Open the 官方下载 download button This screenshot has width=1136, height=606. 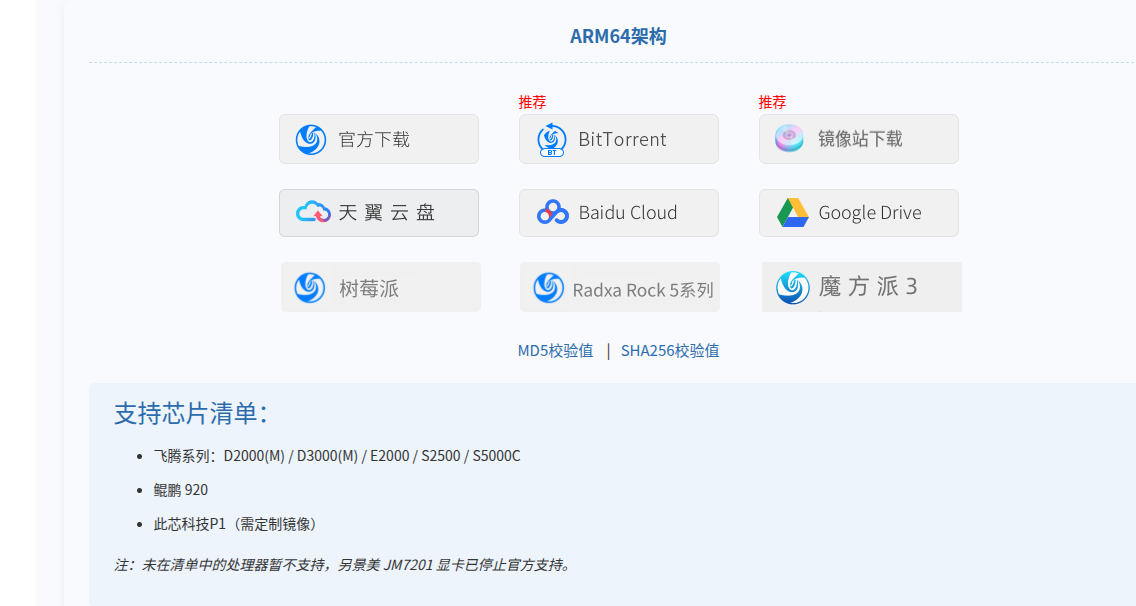pyautogui.click(x=379, y=139)
